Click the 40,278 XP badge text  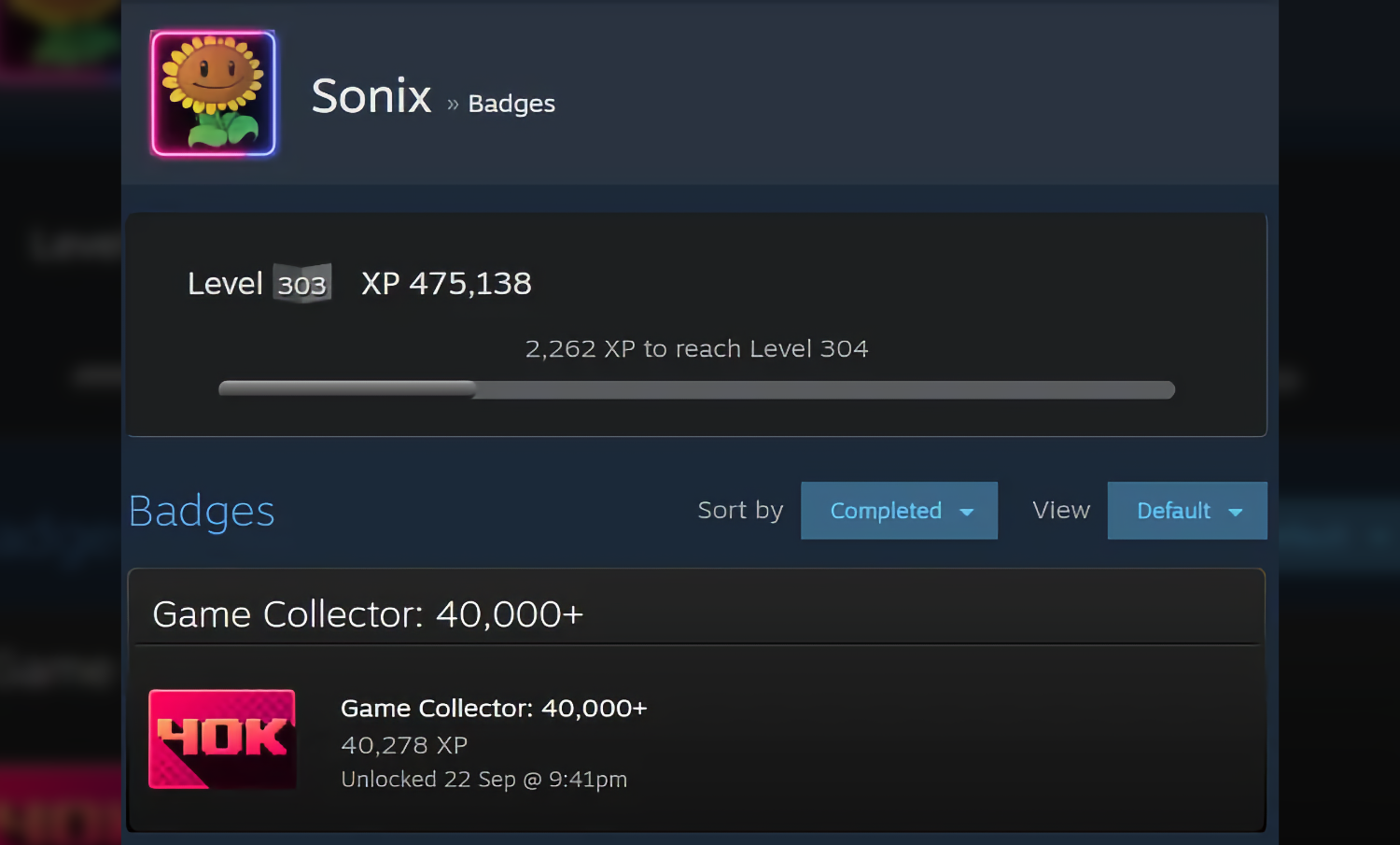pyautogui.click(x=404, y=745)
